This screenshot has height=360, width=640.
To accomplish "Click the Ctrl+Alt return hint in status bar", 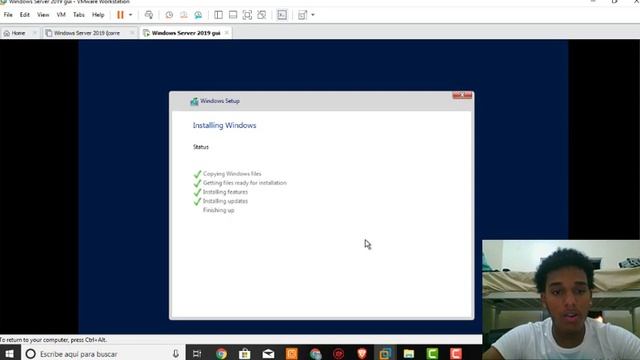I will click(x=53, y=340).
